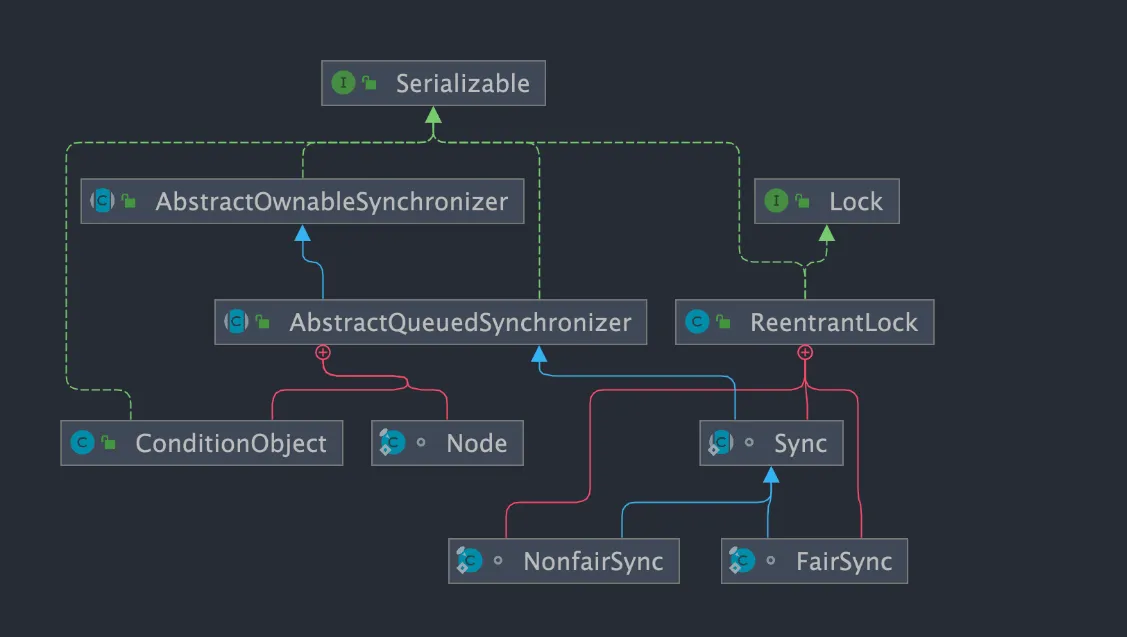Select the Sync class label

800,443
